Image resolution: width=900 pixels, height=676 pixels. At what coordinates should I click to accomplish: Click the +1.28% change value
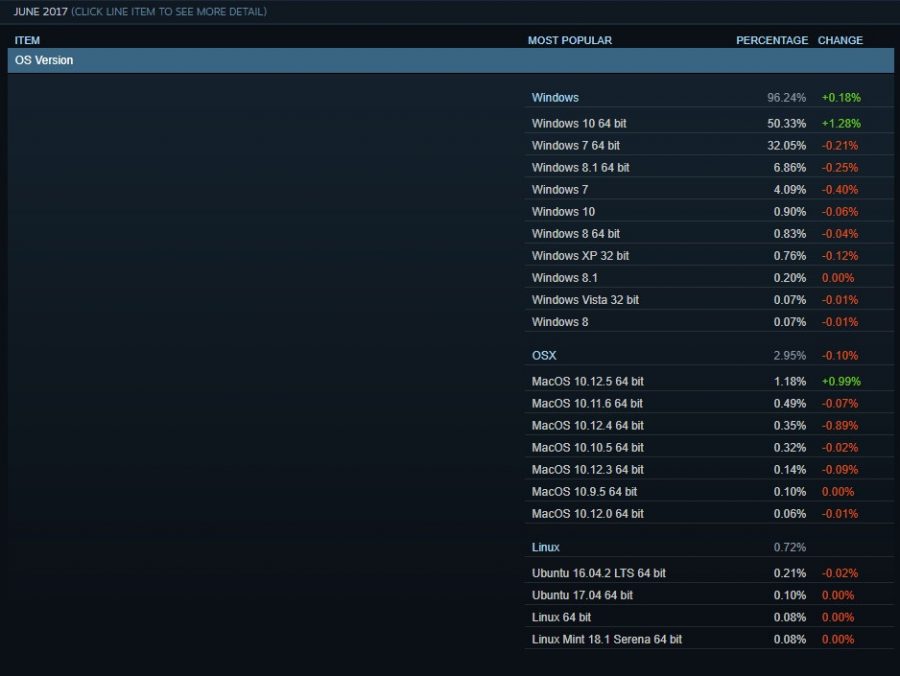841,123
